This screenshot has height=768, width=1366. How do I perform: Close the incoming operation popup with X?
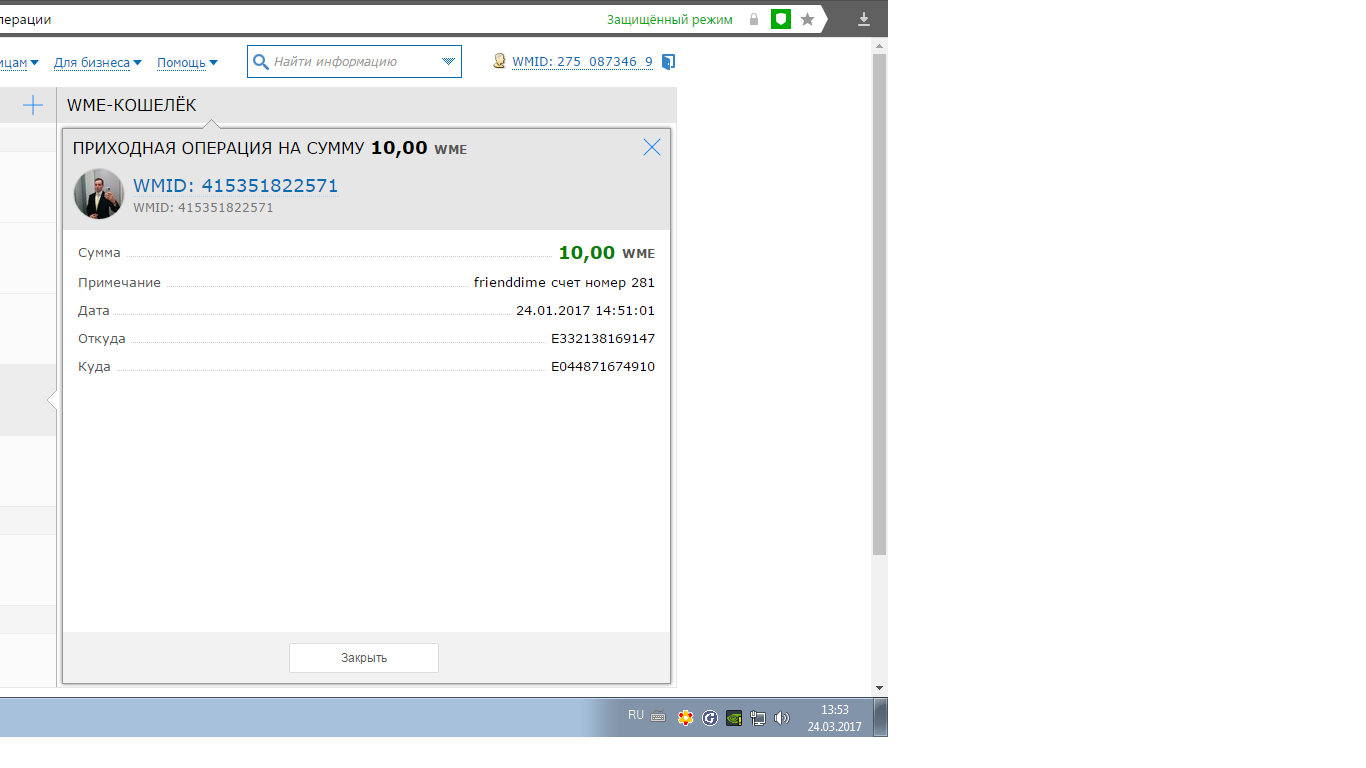click(x=652, y=148)
